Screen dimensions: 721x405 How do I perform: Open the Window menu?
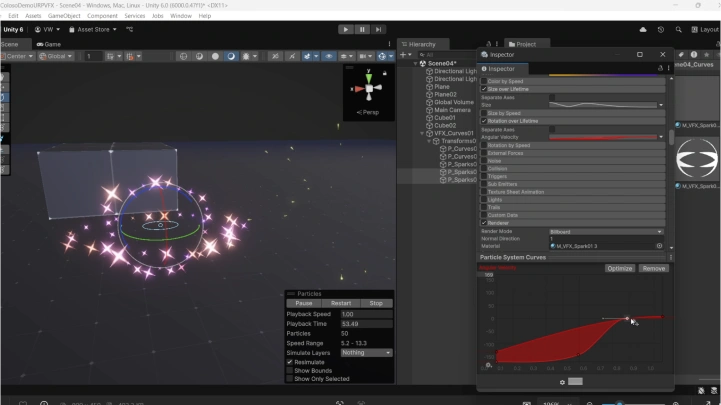[181, 16]
